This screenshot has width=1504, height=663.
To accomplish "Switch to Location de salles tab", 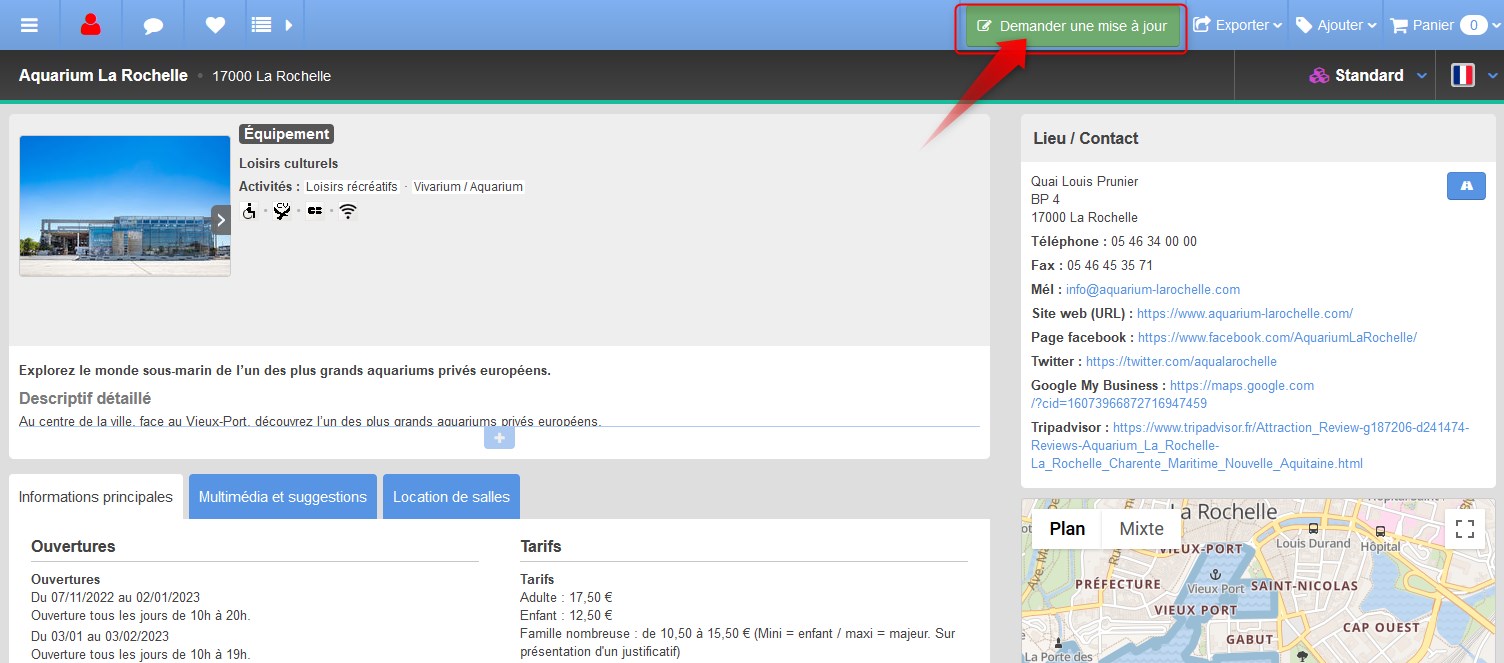I will pos(451,497).
